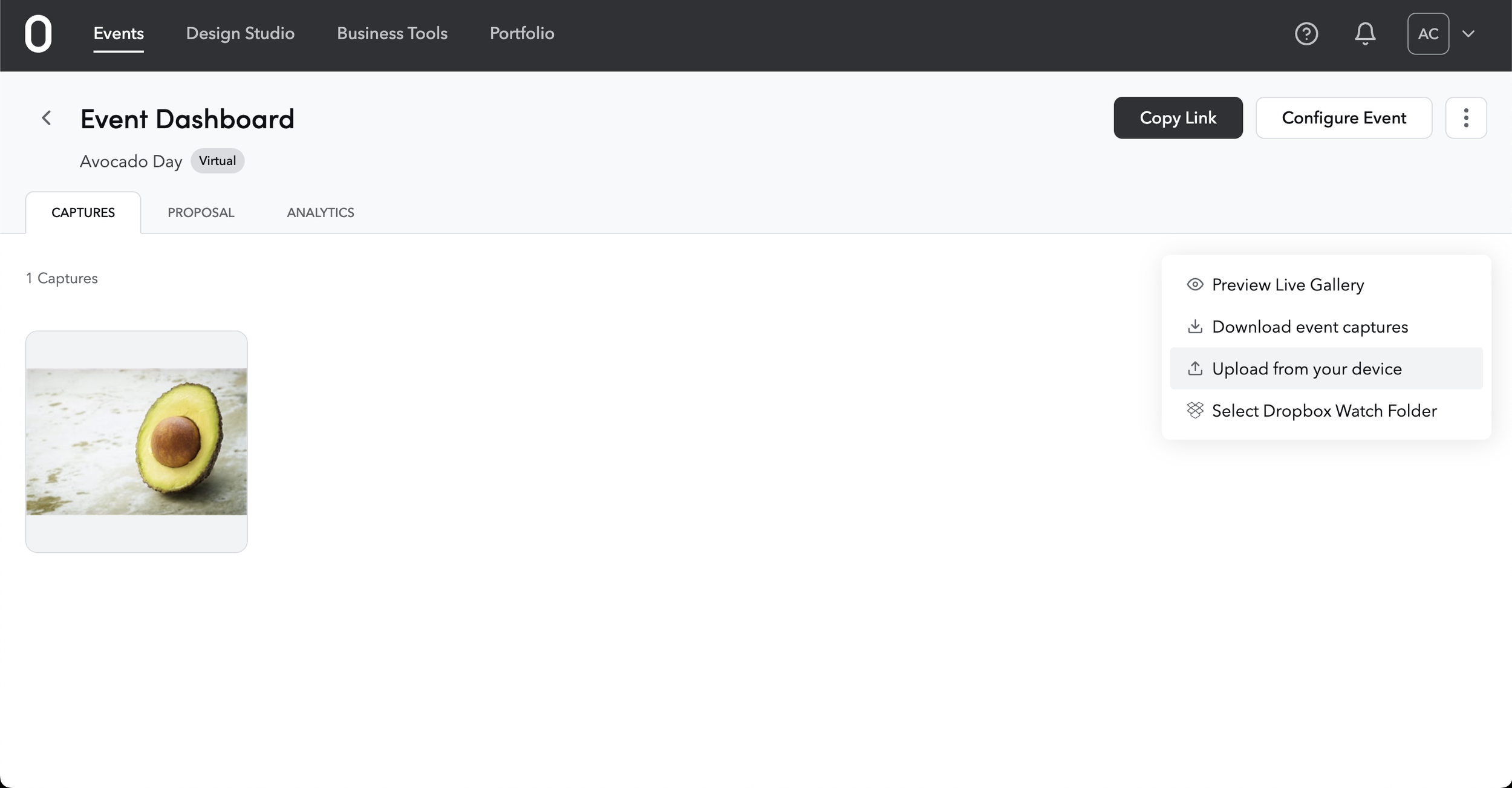Select Preview Live Gallery menu entry
This screenshot has width=1512, height=788.
point(1326,285)
